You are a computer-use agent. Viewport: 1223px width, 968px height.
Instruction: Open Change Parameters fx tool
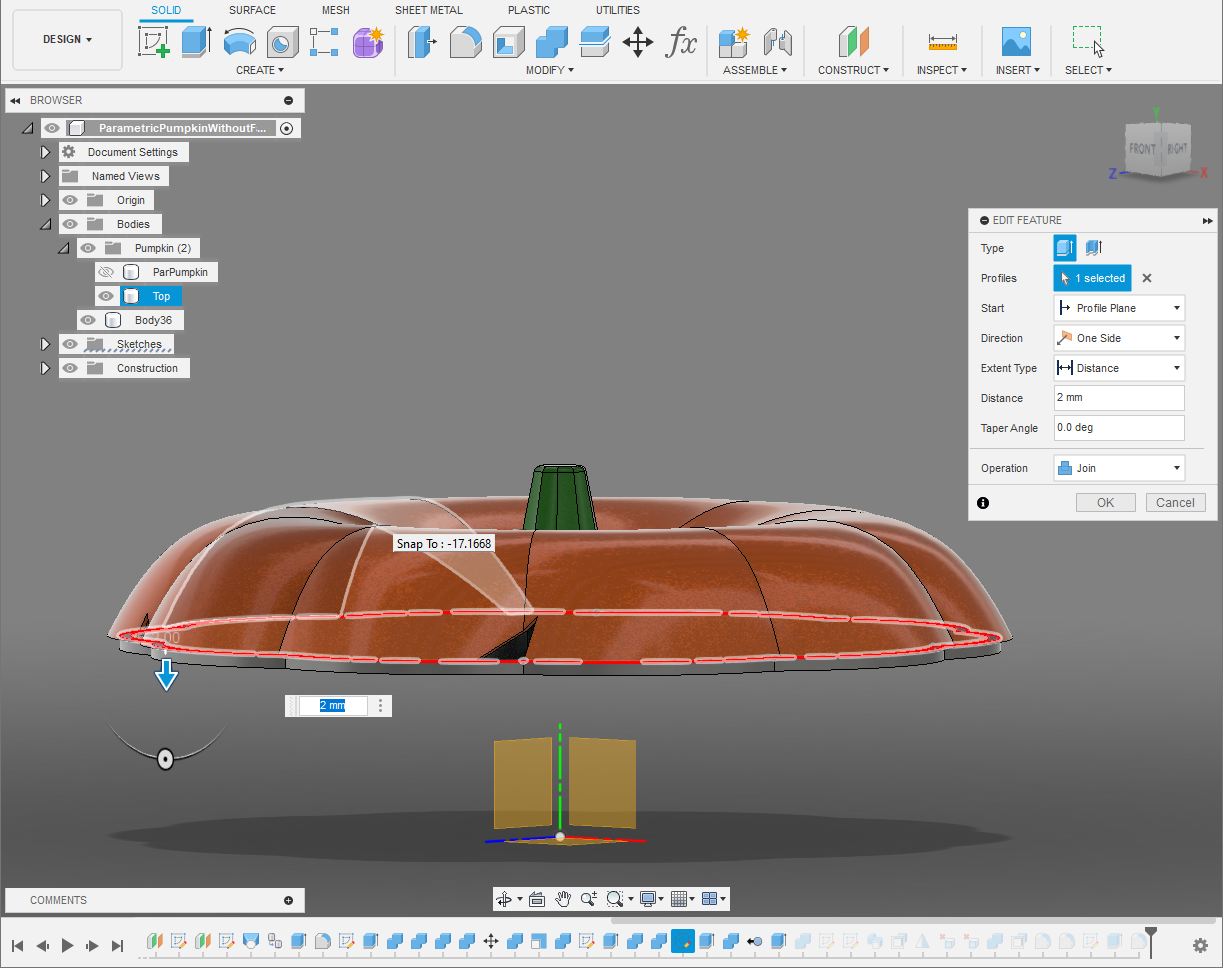(x=682, y=42)
